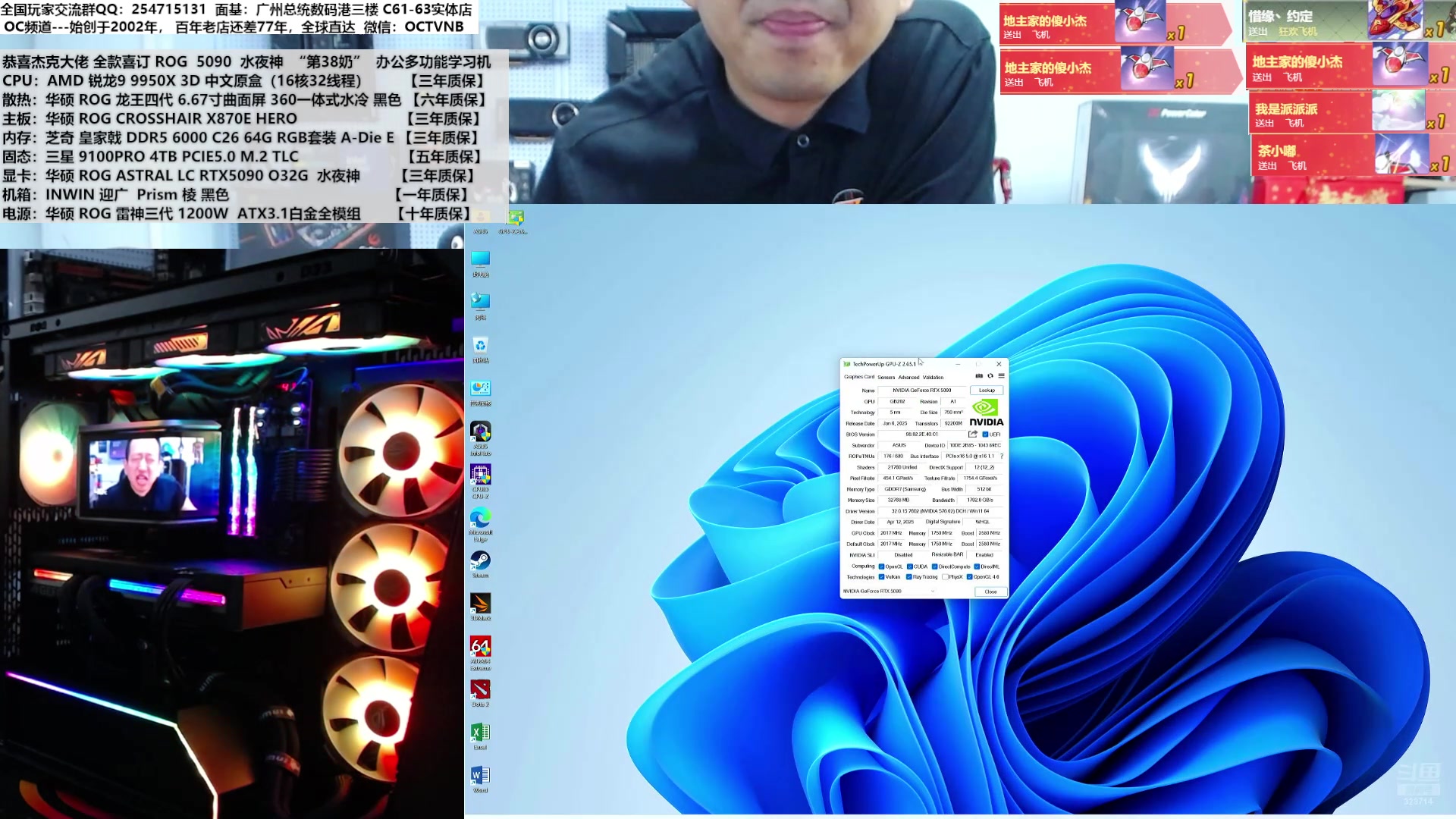The height and width of the screenshot is (819, 1456).
Task: Switch to the Graphics Card tab
Action: click(x=859, y=377)
